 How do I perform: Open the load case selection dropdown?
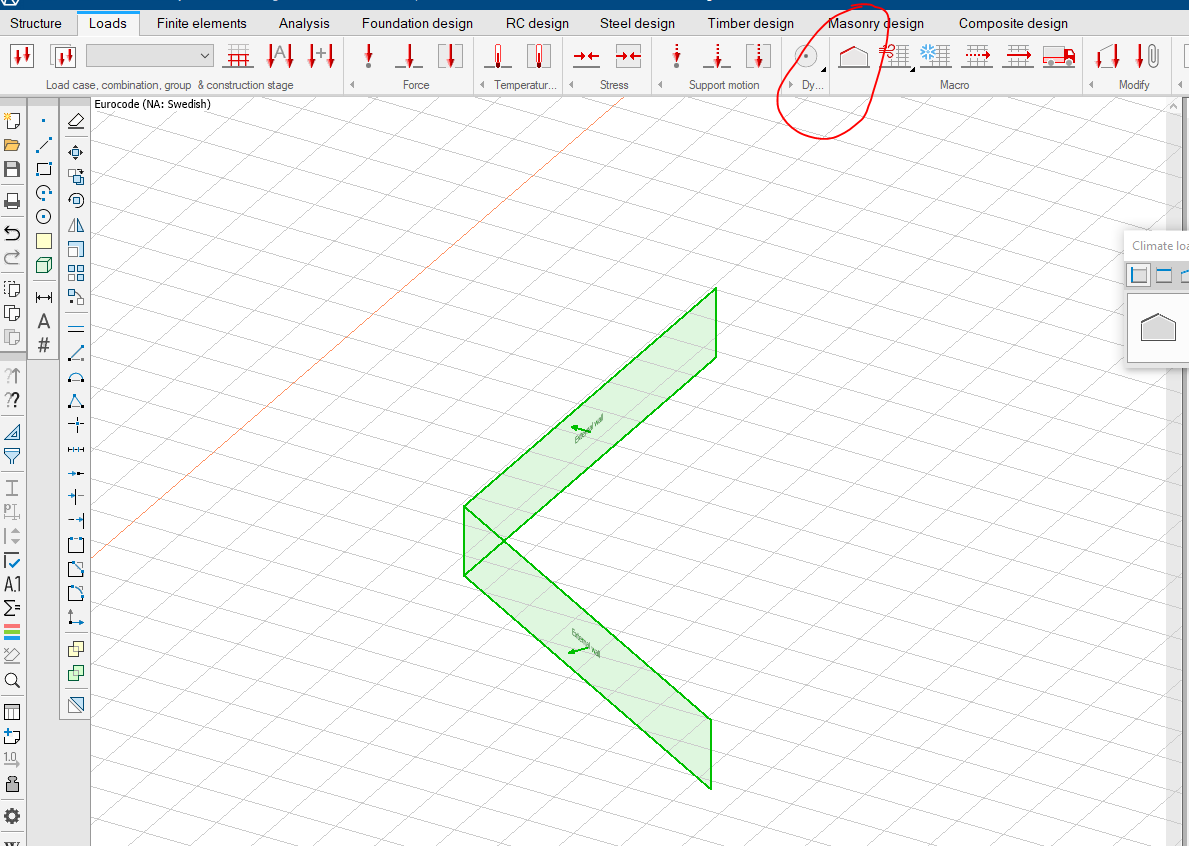point(150,55)
